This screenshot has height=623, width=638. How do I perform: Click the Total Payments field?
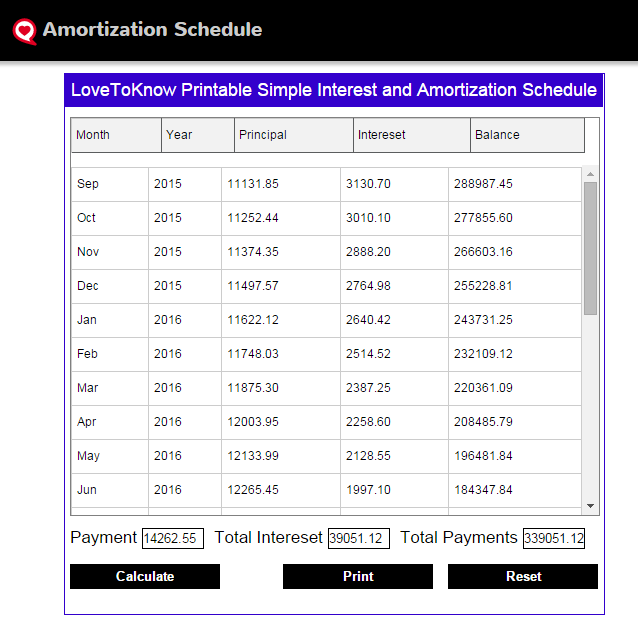(x=553, y=538)
